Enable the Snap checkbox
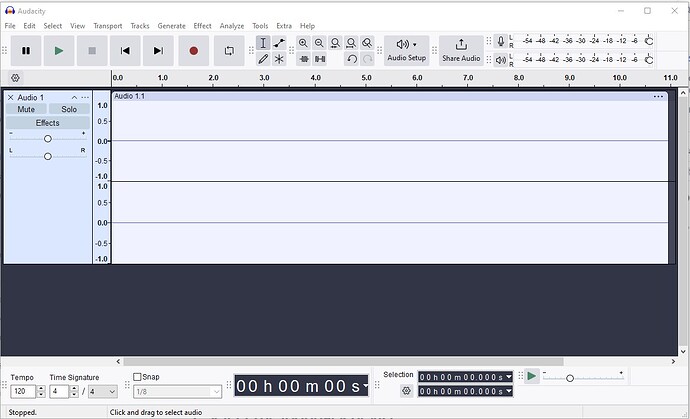The image size is (690, 419). [137, 377]
